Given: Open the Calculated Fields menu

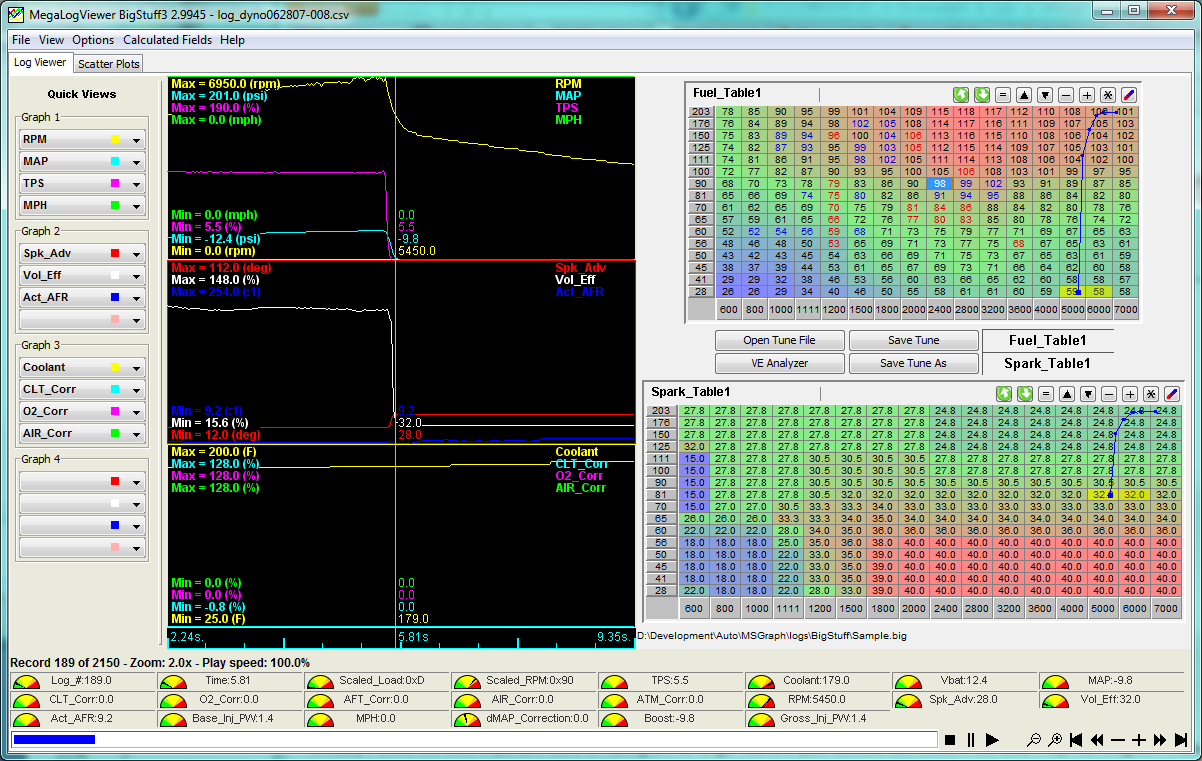Looking at the screenshot, I should [x=167, y=40].
